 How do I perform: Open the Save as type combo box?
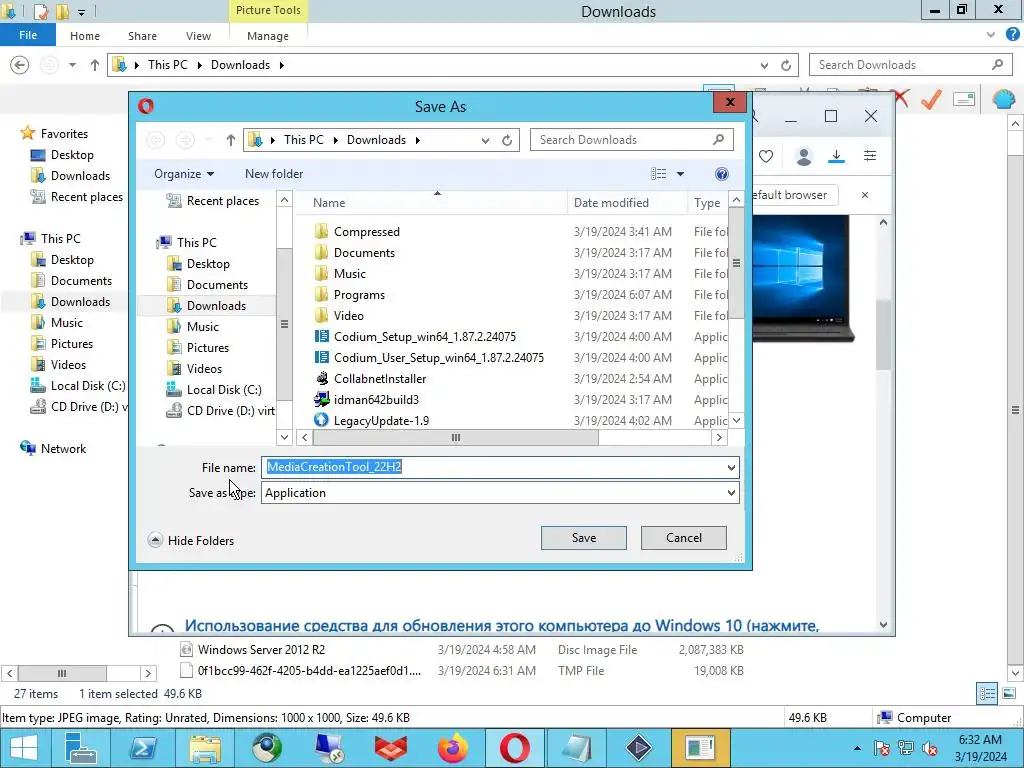point(500,492)
